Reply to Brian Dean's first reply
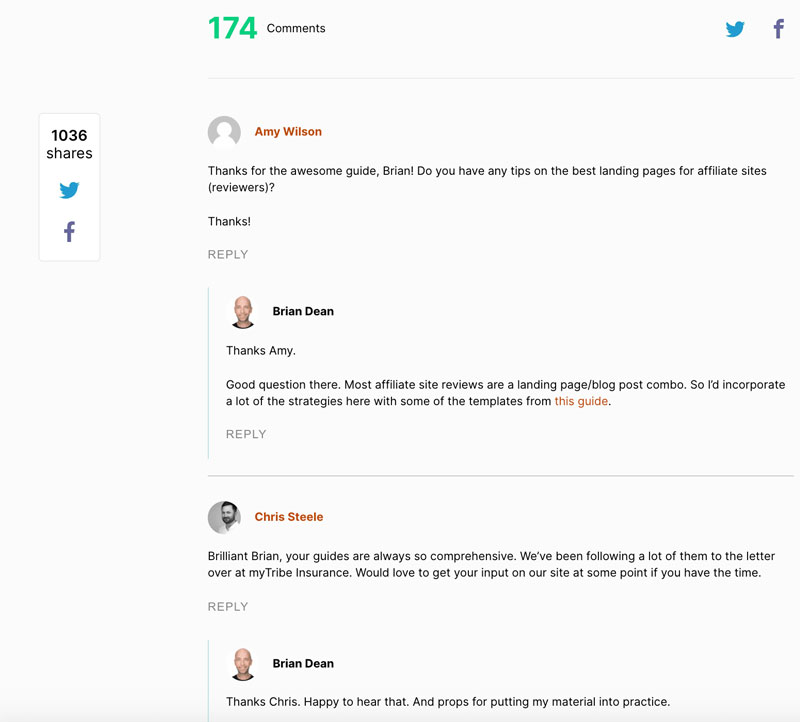Screen dimensions: 800x722 (x=248, y=434)
